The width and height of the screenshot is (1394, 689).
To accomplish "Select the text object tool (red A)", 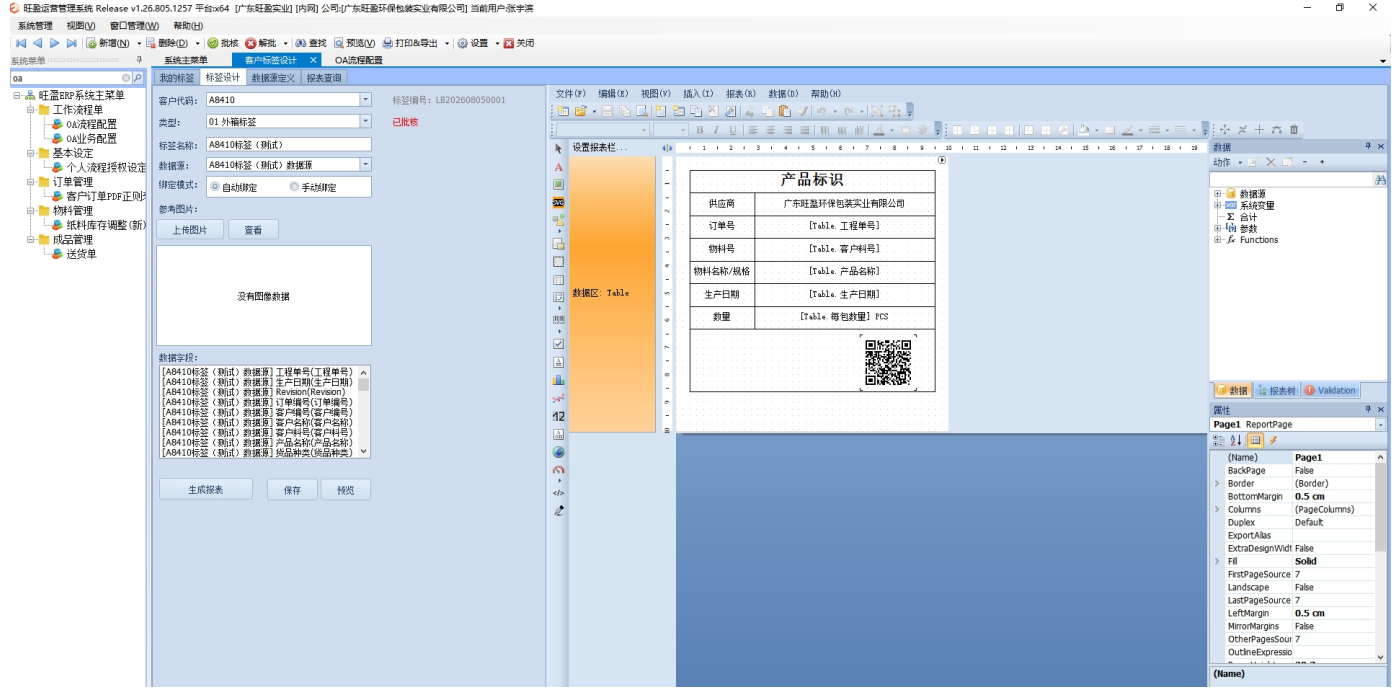I will click(x=559, y=167).
